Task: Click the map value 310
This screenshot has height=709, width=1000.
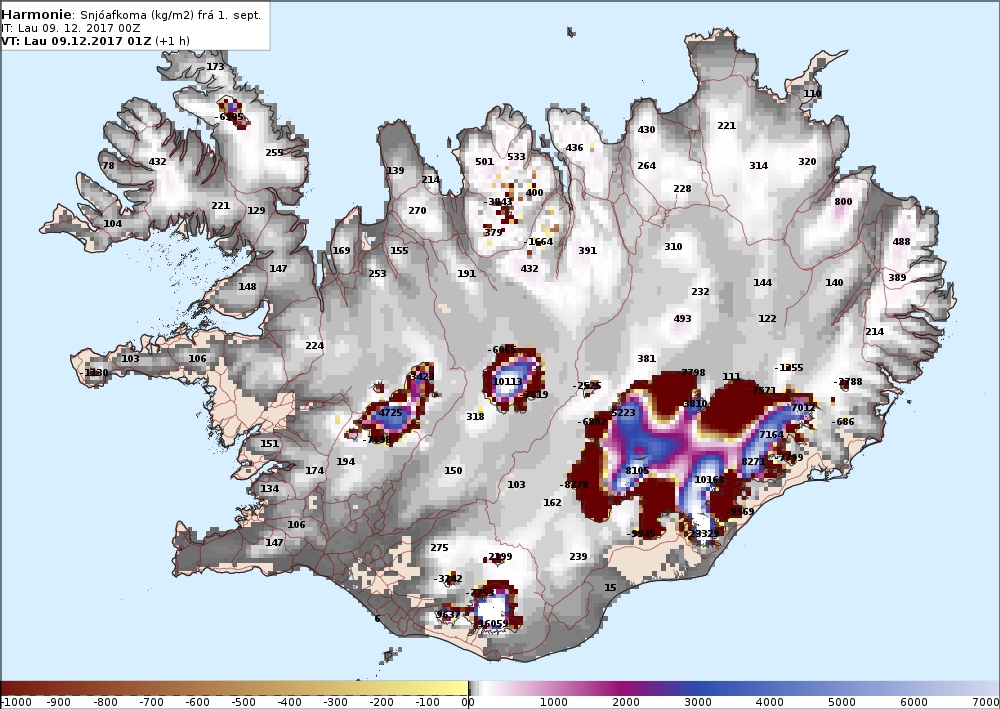Action: [673, 246]
